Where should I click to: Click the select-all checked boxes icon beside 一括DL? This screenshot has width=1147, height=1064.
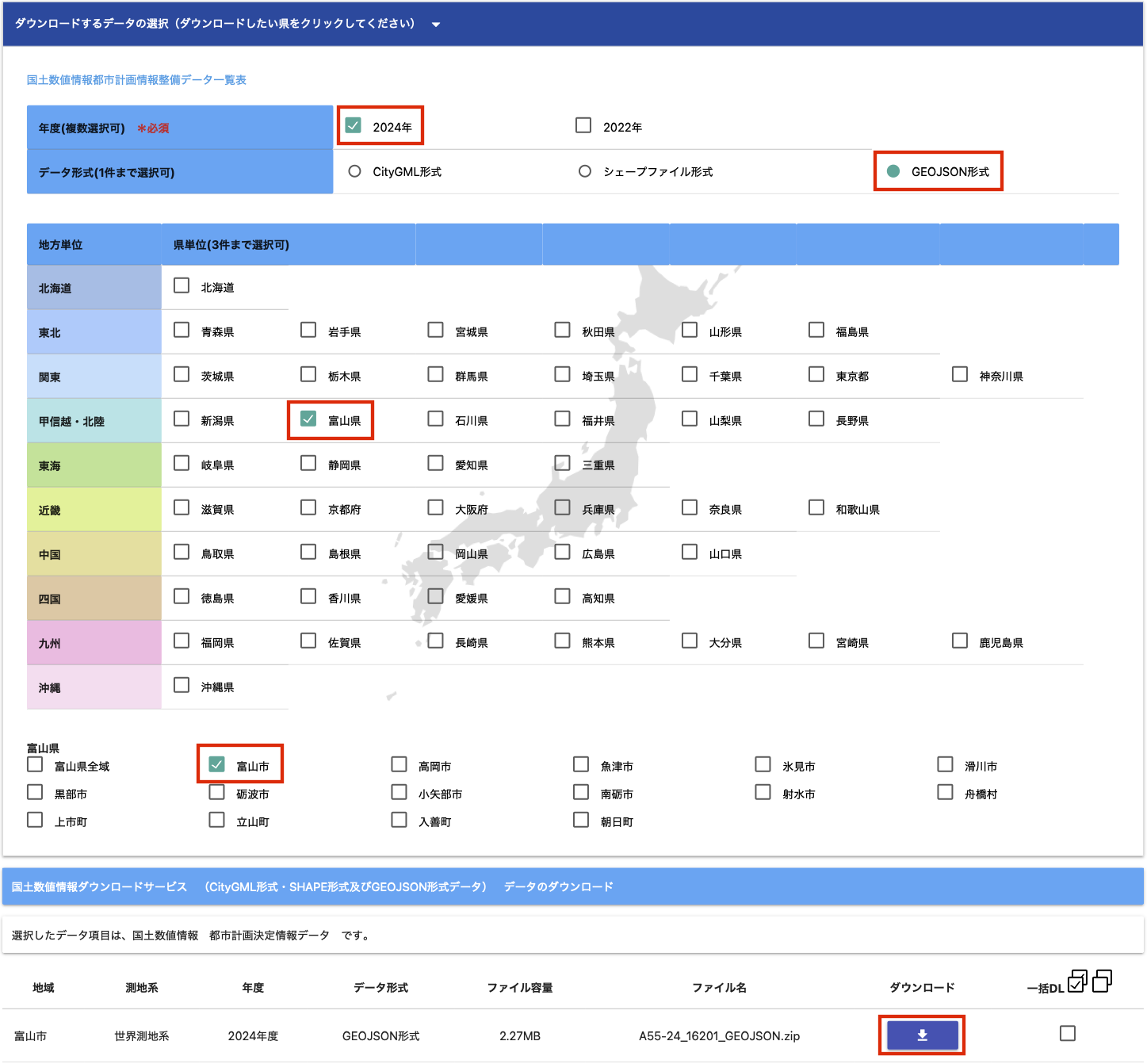pyautogui.click(x=1077, y=982)
